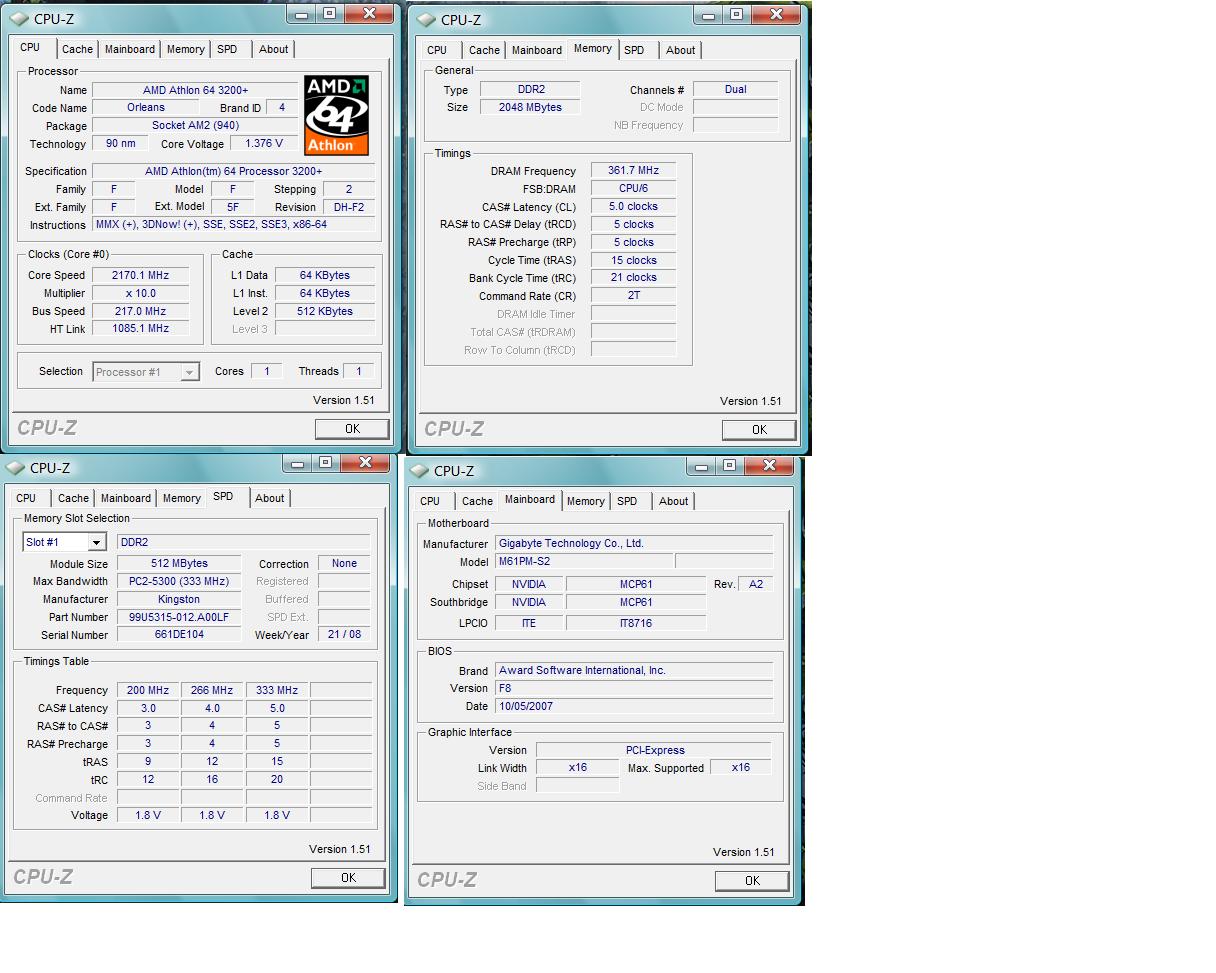Click the PCI-Express graphic interface version

coord(654,750)
